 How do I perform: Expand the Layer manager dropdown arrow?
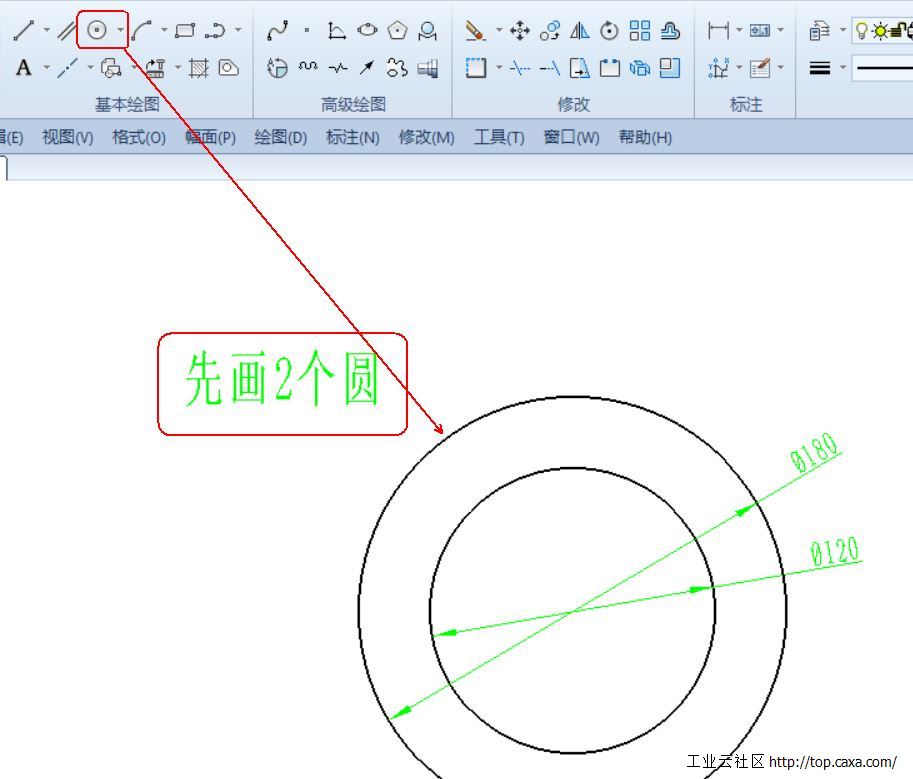[843, 29]
